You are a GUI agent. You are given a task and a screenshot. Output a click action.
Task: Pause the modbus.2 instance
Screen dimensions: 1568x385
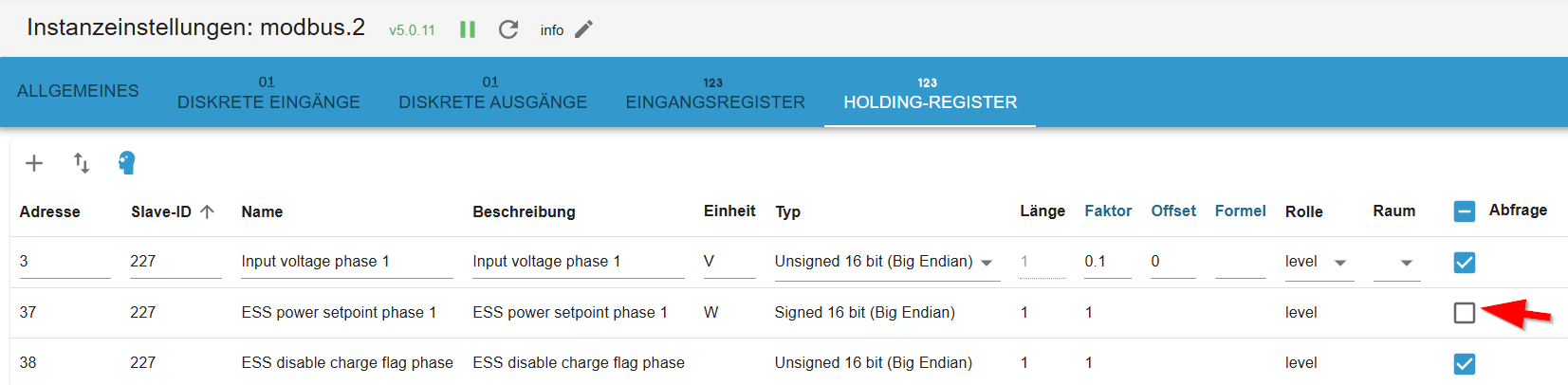click(468, 29)
